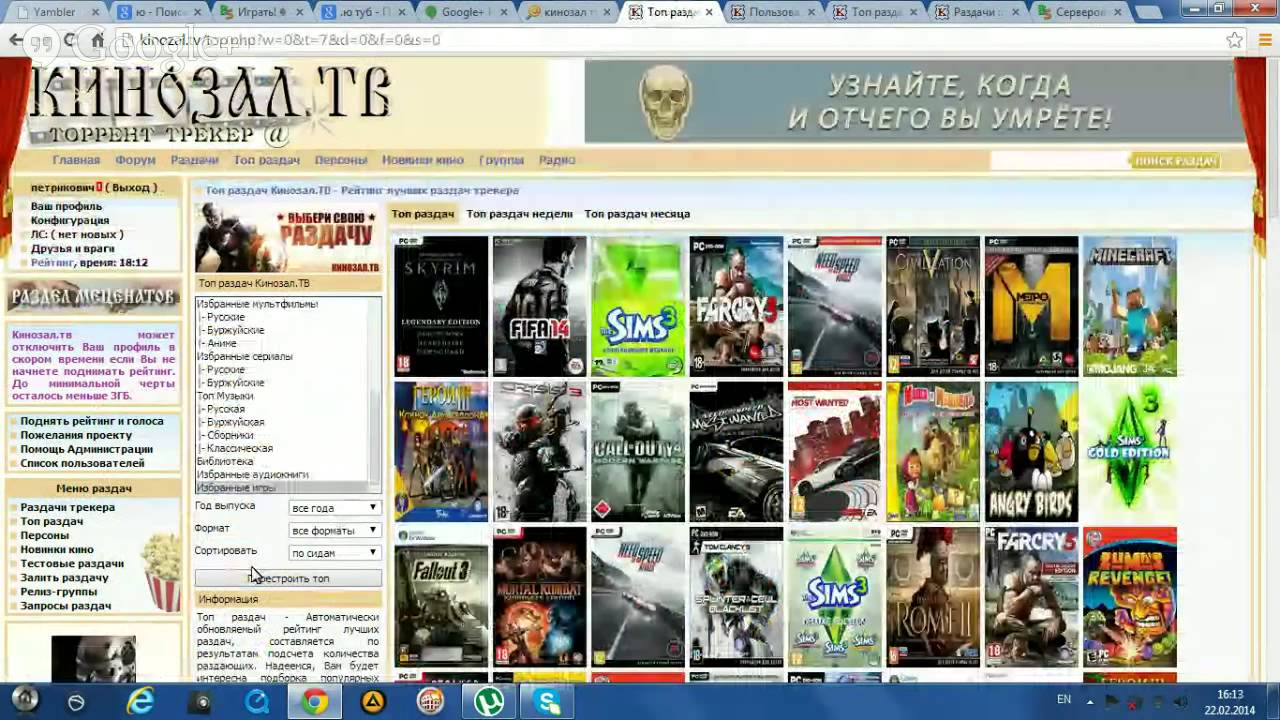The height and width of the screenshot is (720, 1280).
Task: Open 'Персоны' in site navigation
Action: (341, 160)
